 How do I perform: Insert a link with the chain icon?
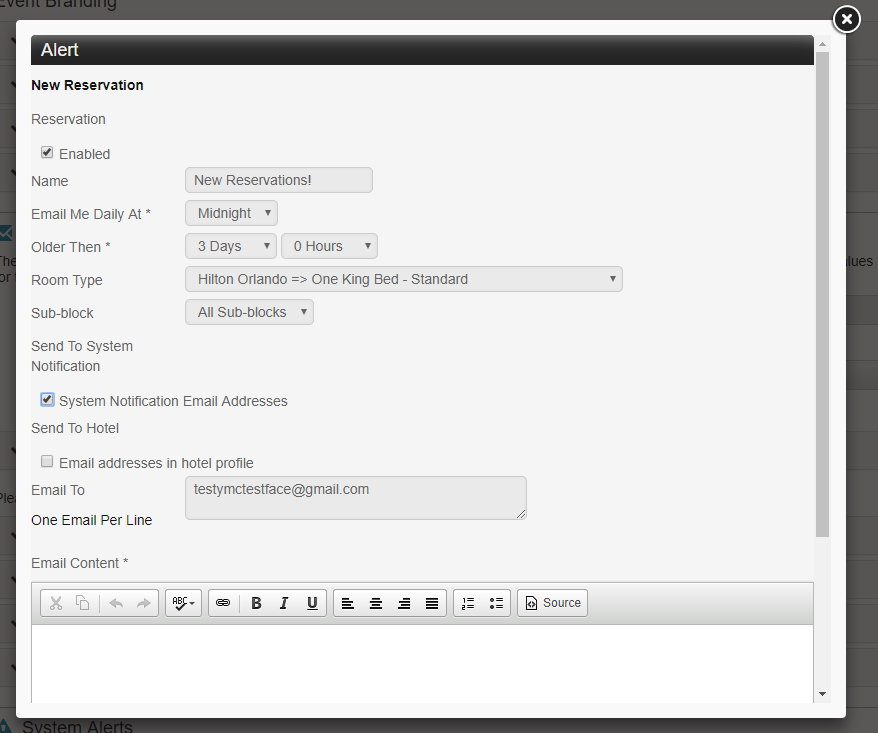tap(223, 603)
